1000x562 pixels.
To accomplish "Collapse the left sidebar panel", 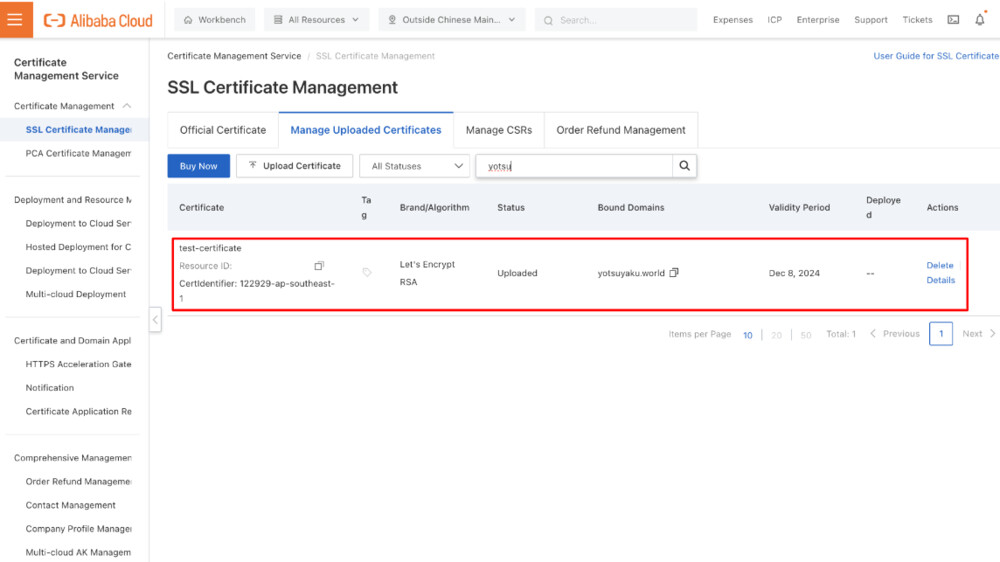I will click(x=155, y=320).
